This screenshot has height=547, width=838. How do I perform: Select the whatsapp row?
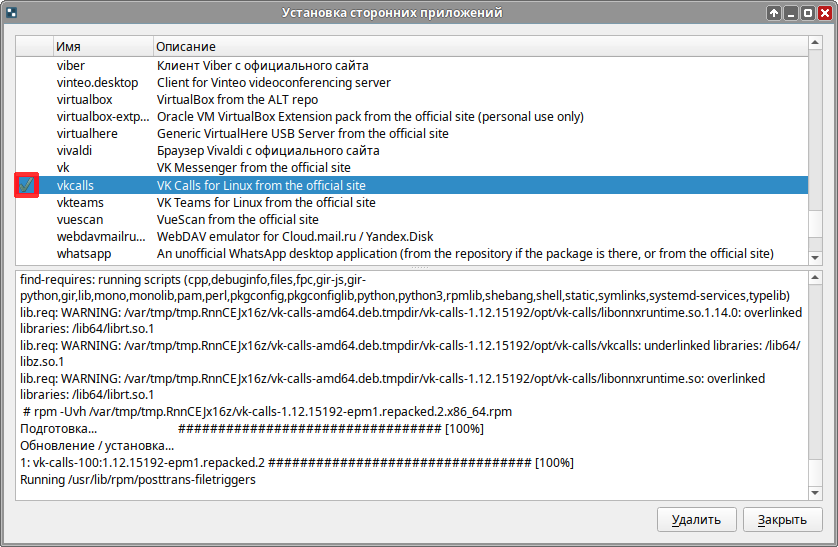pos(412,254)
